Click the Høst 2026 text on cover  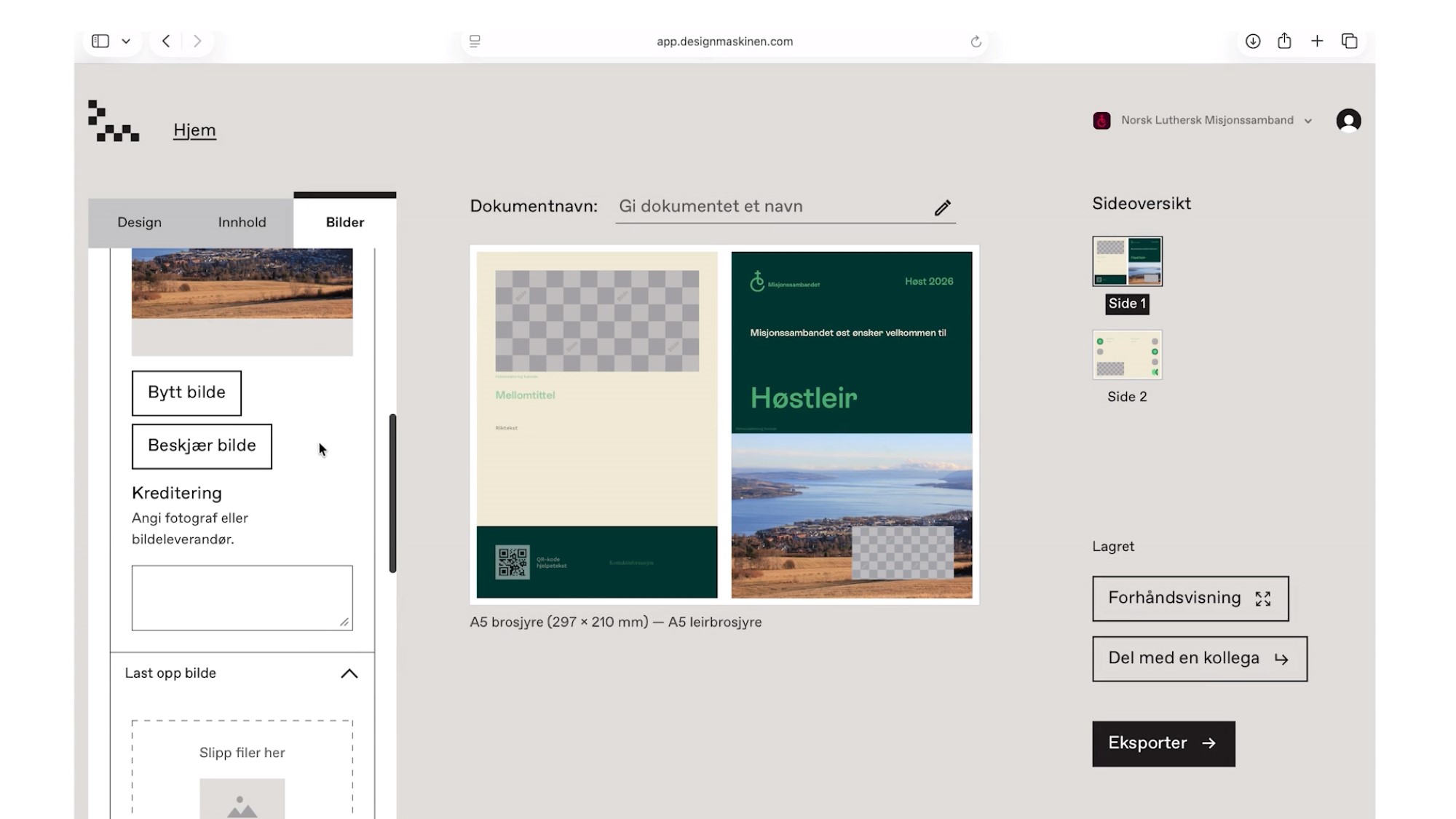click(x=929, y=281)
